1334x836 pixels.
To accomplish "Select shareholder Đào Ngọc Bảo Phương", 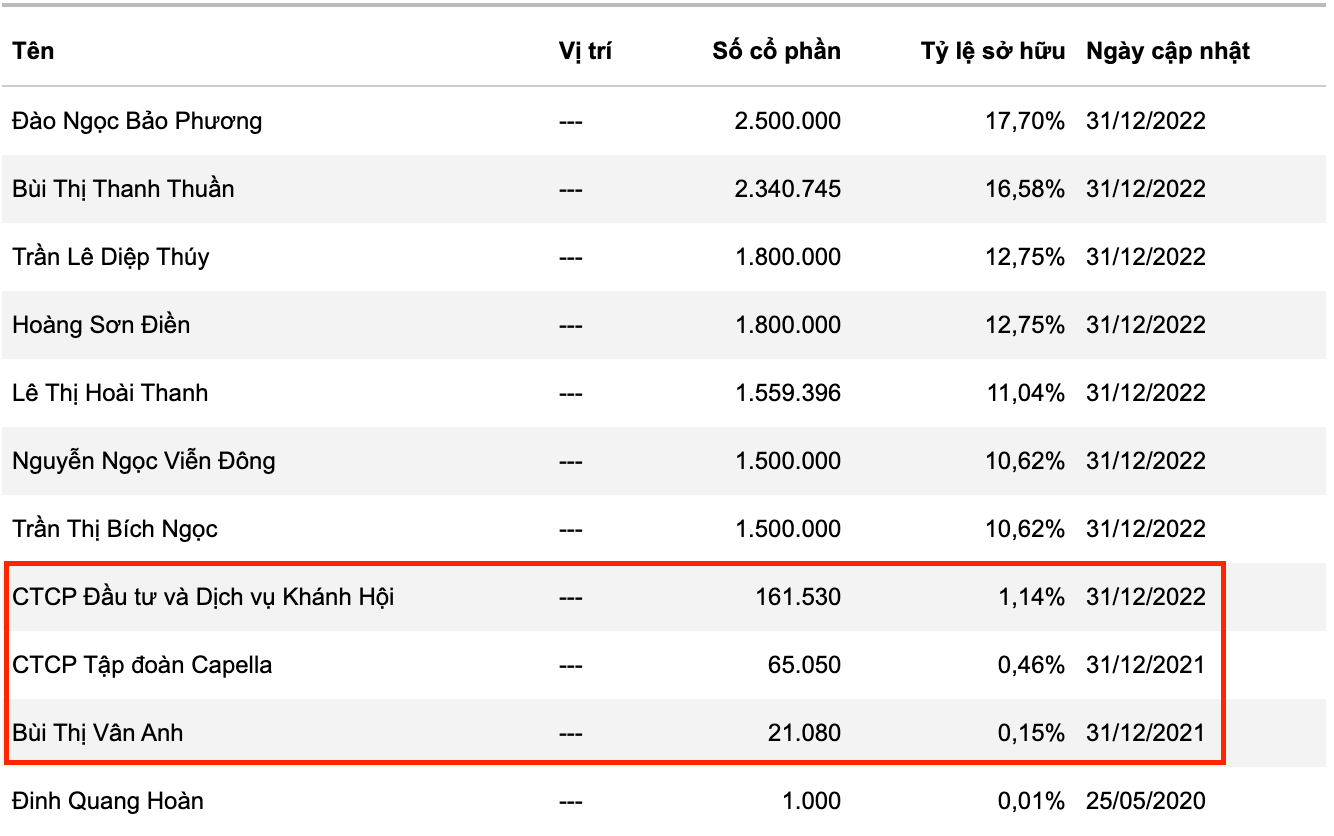I will click(137, 121).
